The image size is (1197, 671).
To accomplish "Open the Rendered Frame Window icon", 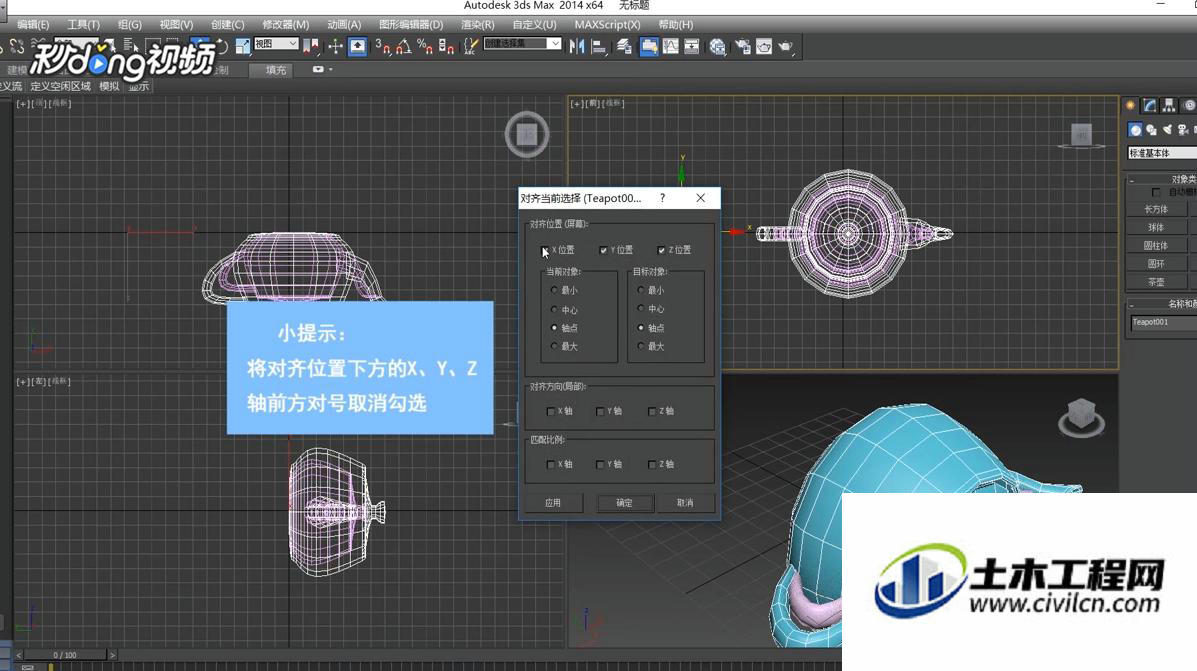I will pyautogui.click(x=764, y=47).
